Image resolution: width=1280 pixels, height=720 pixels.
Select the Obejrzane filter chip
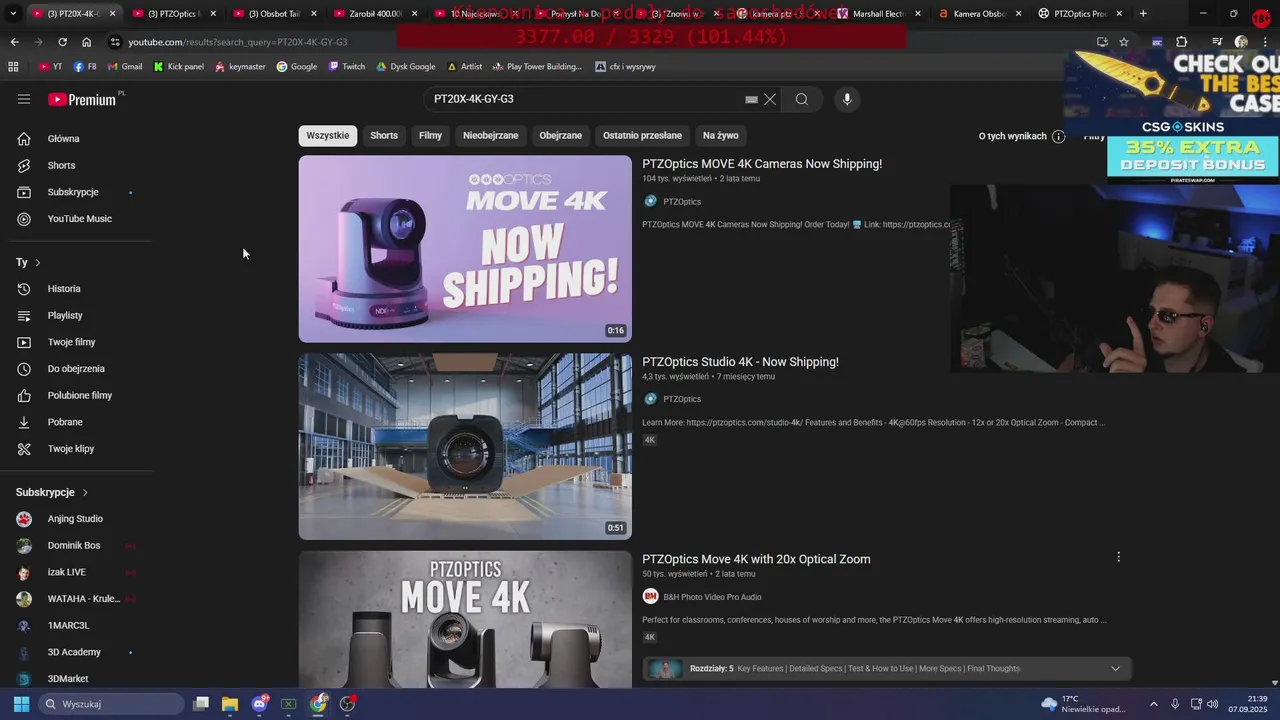[560, 136]
